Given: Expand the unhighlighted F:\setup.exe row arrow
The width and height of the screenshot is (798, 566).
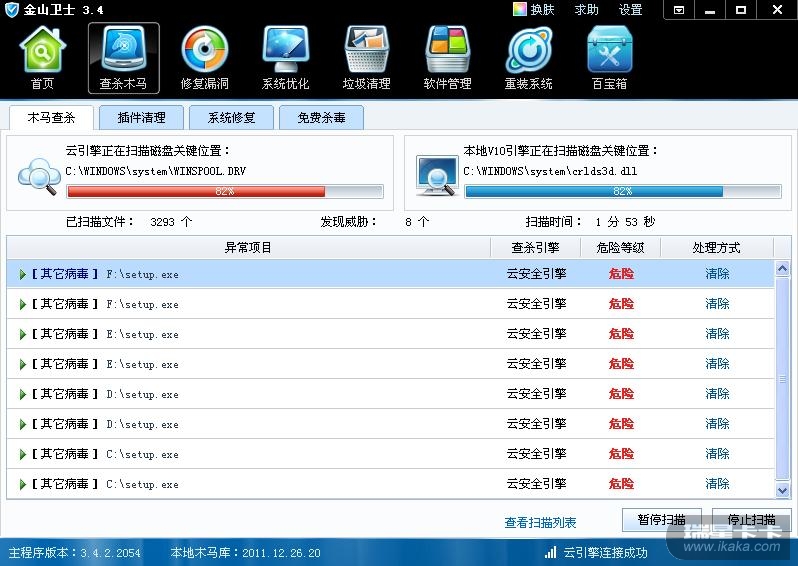Looking at the screenshot, I should pyautogui.click(x=22, y=304).
